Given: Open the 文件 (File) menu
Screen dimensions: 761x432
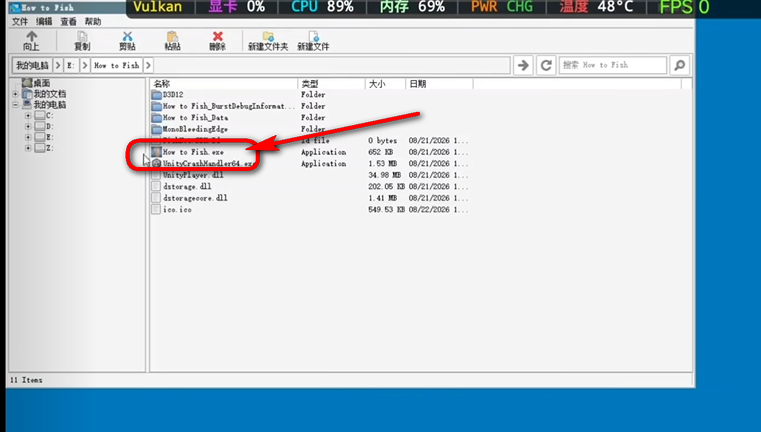Looking at the screenshot, I should point(20,21).
